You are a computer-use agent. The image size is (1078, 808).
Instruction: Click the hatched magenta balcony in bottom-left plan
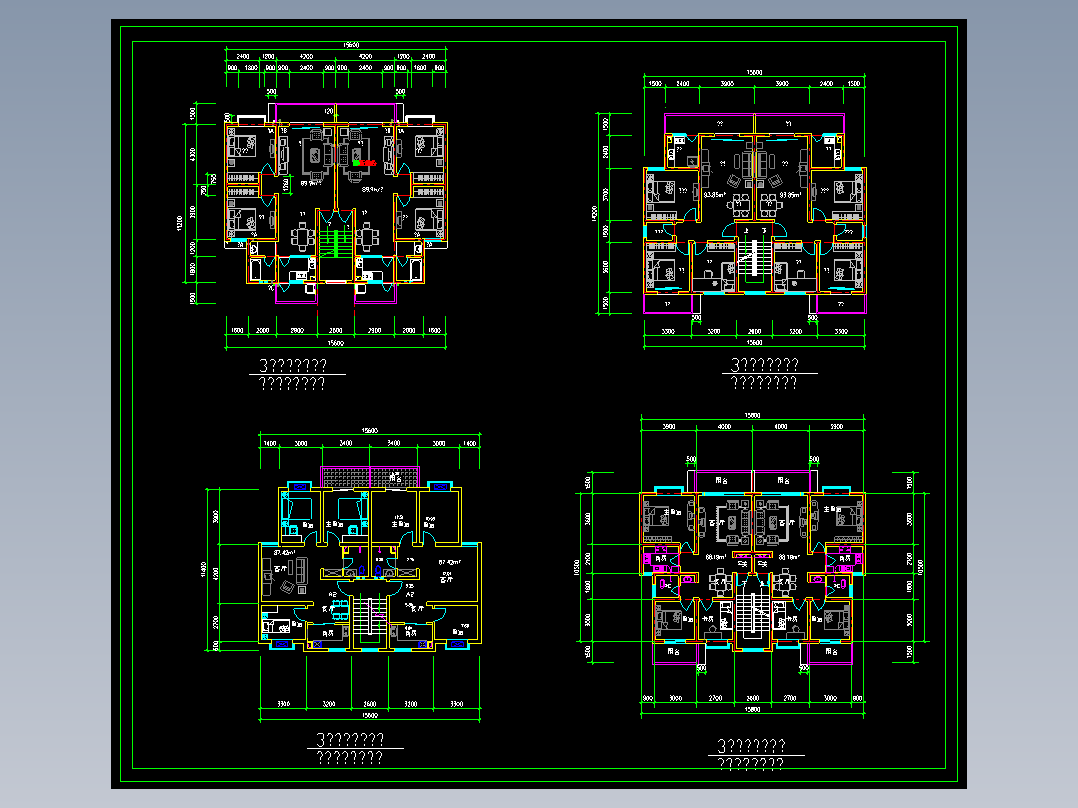point(370,477)
